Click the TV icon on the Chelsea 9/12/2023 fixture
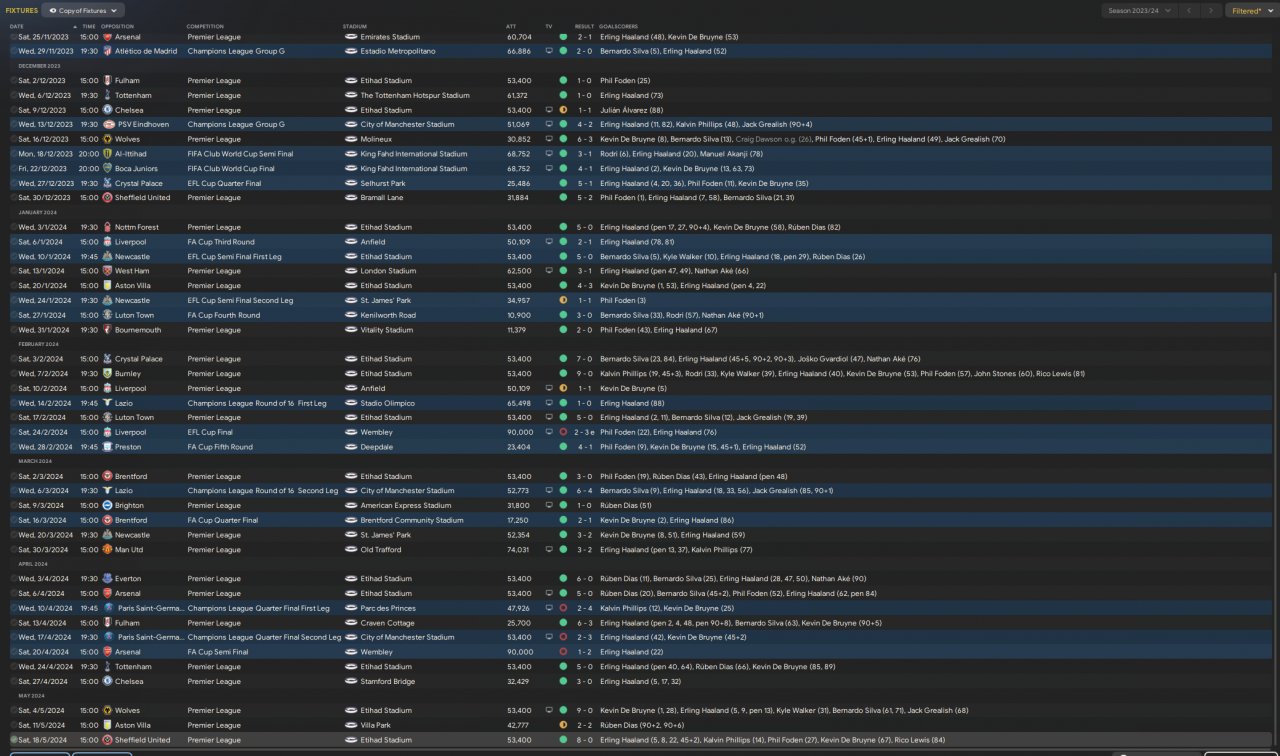 tap(548, 110)
